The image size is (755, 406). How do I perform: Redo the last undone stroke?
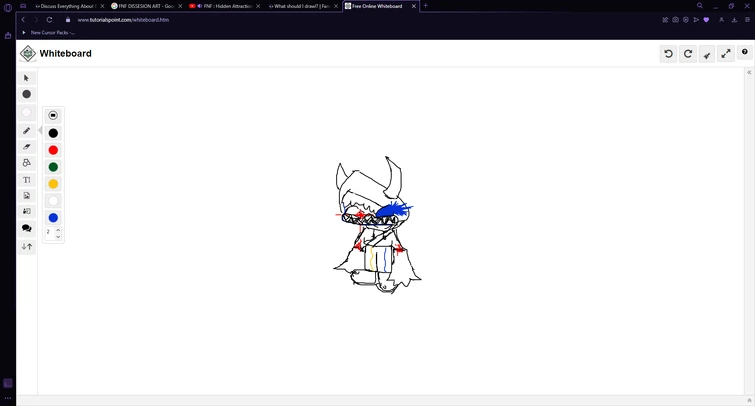click(x=688, y=54)
